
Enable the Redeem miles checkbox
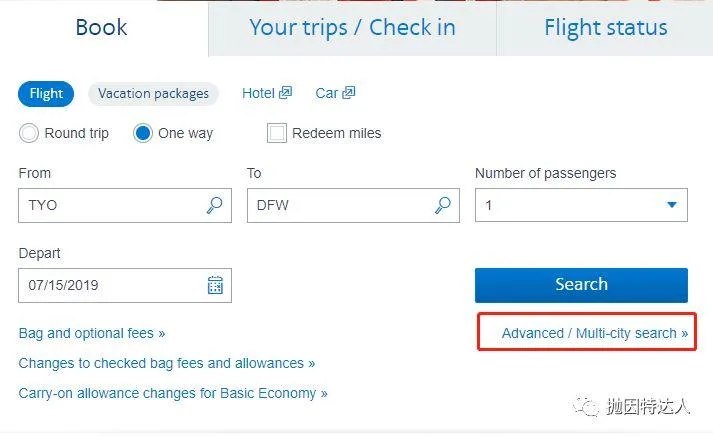click(x=276, y=133)
